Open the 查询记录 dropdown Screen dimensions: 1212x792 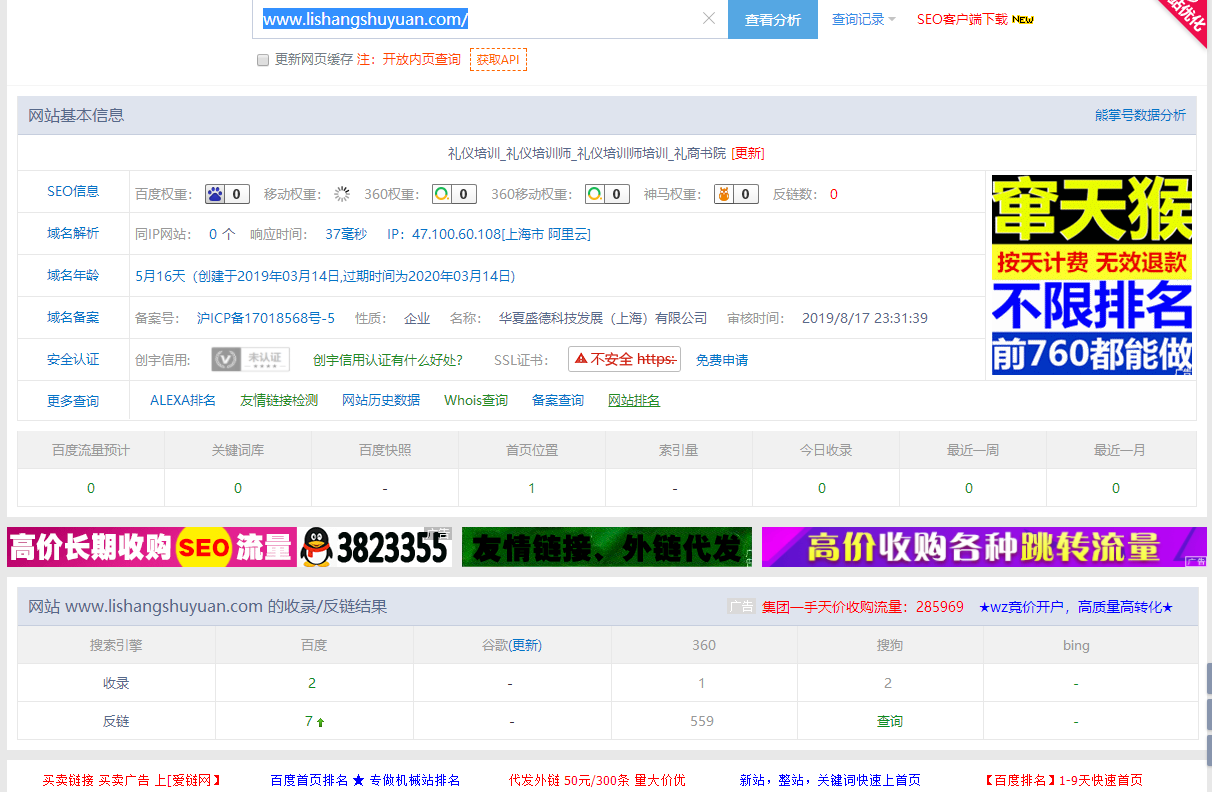point(864,19)
